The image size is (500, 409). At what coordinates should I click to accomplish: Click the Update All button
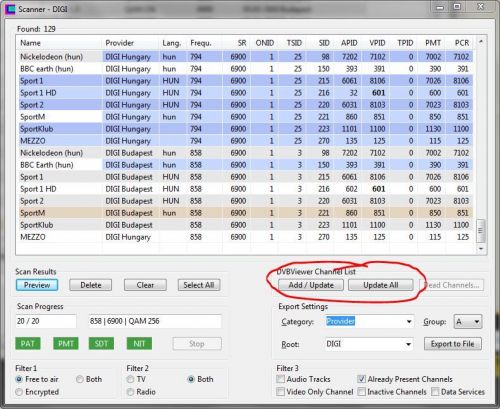[381, 285]
